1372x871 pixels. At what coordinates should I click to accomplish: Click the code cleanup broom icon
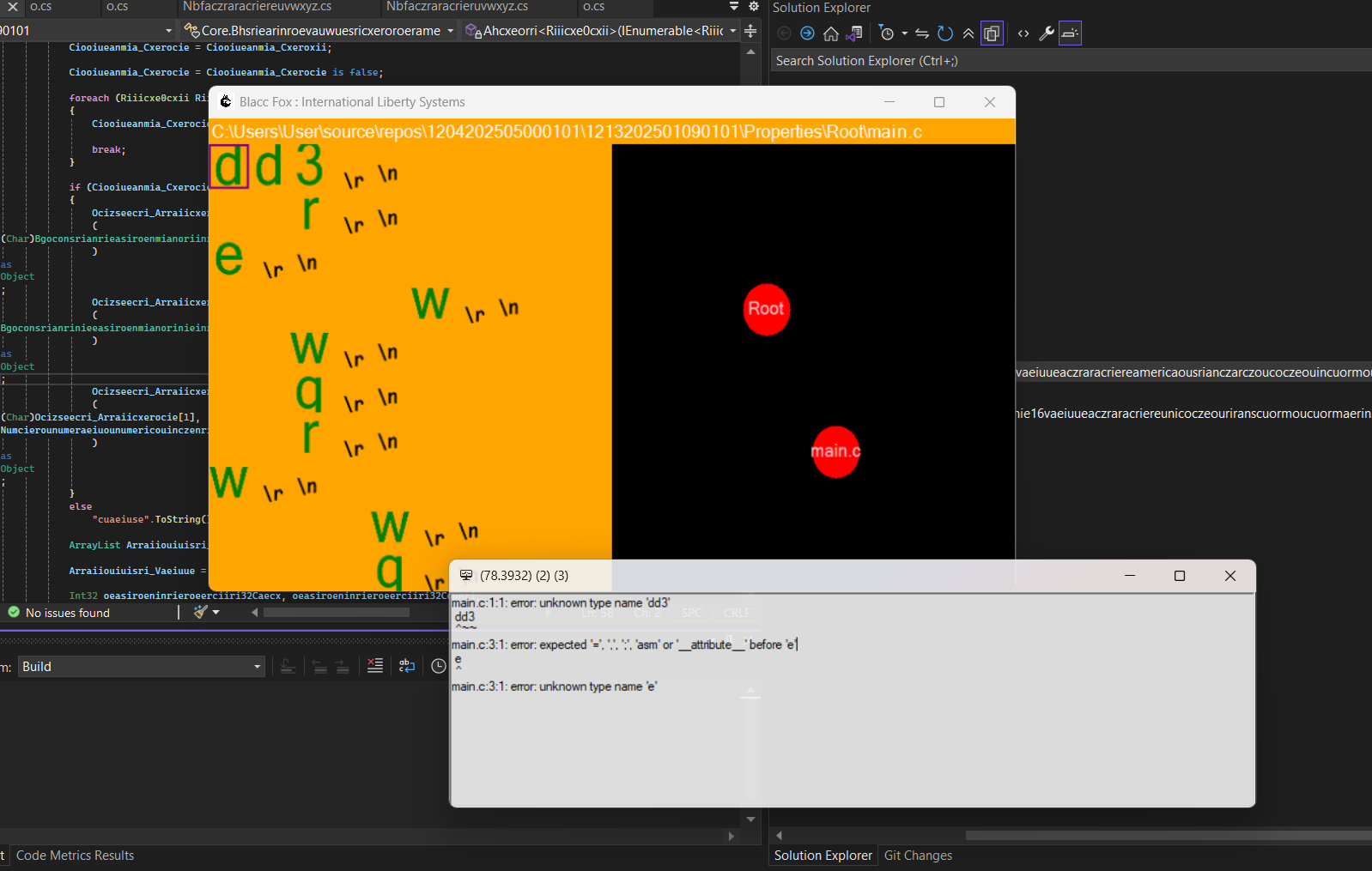point(200,612)
